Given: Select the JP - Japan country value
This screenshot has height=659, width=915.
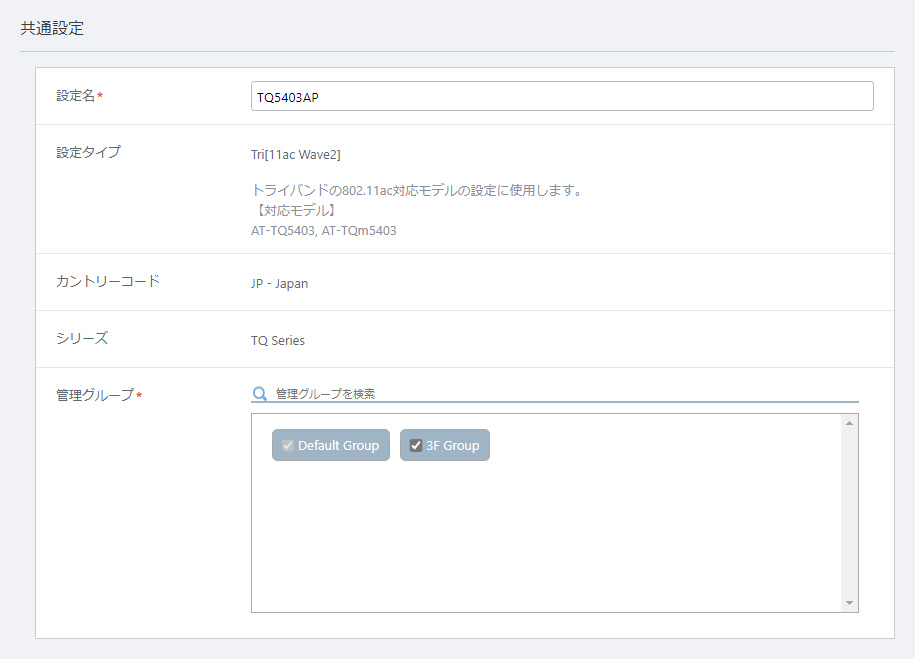Looking at the screenshot, I should pos(280,284).
